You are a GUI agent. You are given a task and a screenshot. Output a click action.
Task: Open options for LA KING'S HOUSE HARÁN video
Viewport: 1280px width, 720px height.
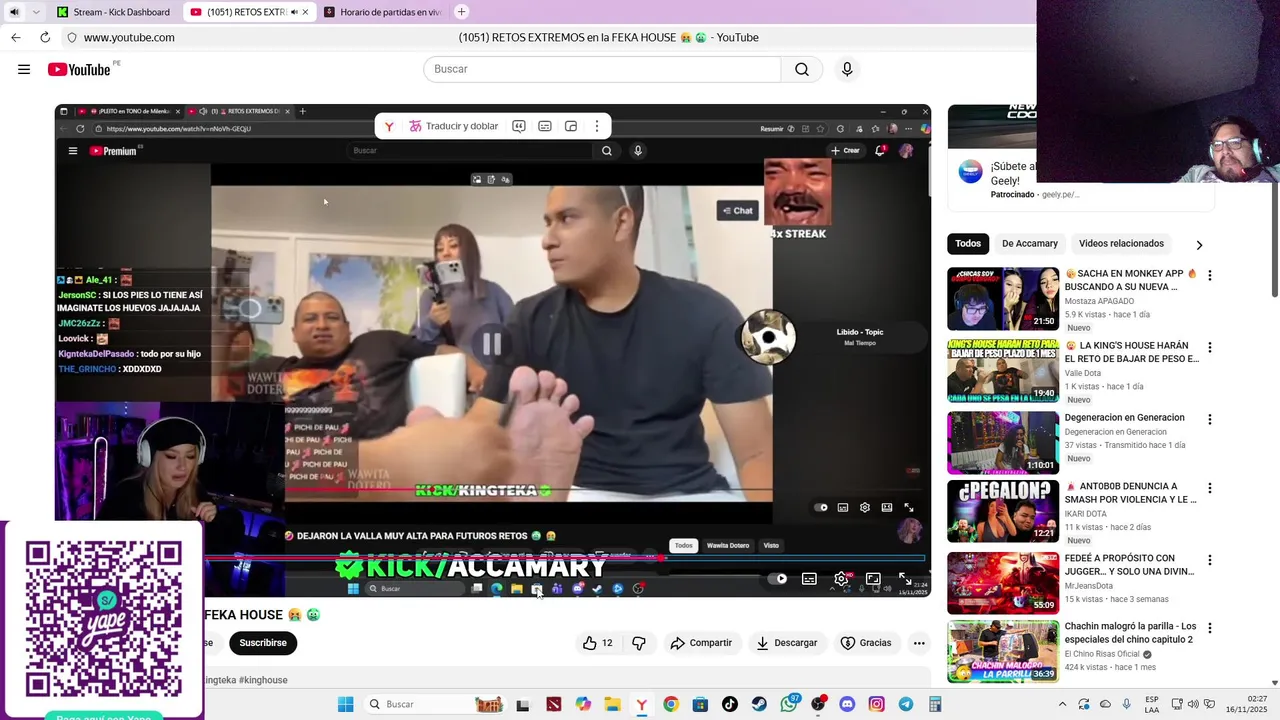click(x=1209, y=347)
